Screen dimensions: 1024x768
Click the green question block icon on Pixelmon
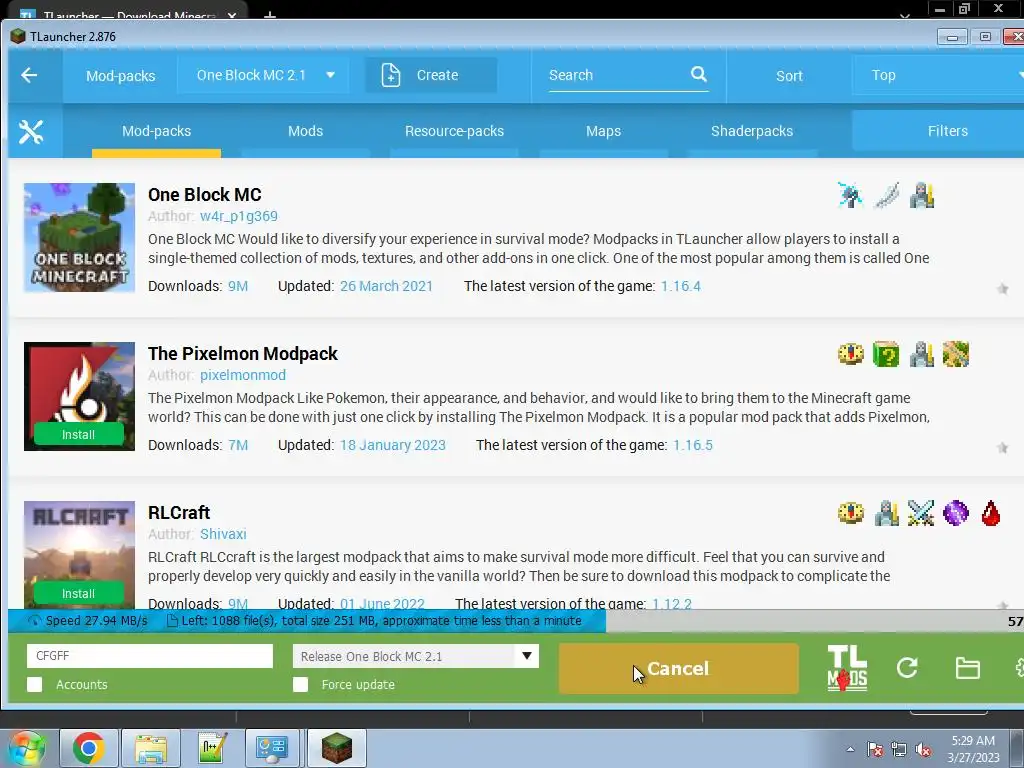(x=886, y=355)
